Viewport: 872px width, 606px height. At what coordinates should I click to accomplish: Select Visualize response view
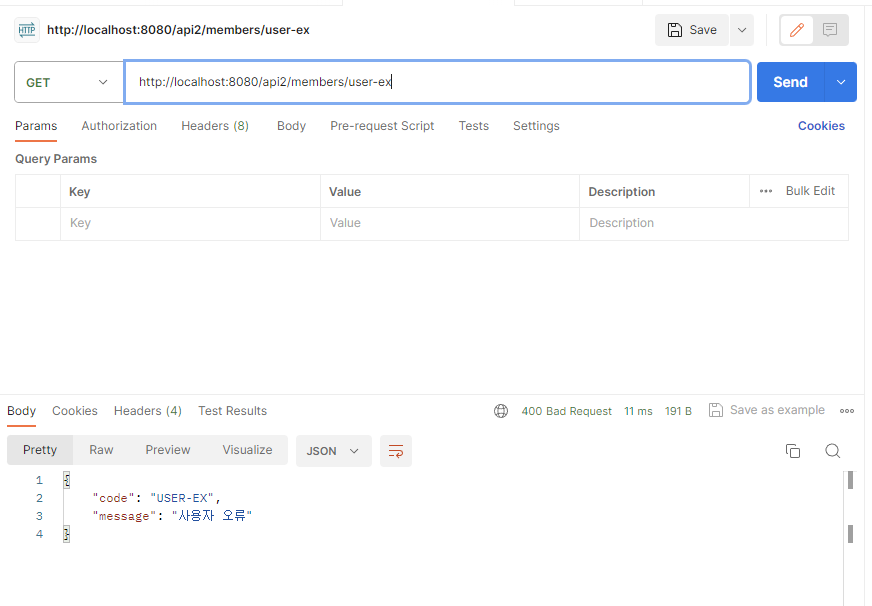coord(247,450)
